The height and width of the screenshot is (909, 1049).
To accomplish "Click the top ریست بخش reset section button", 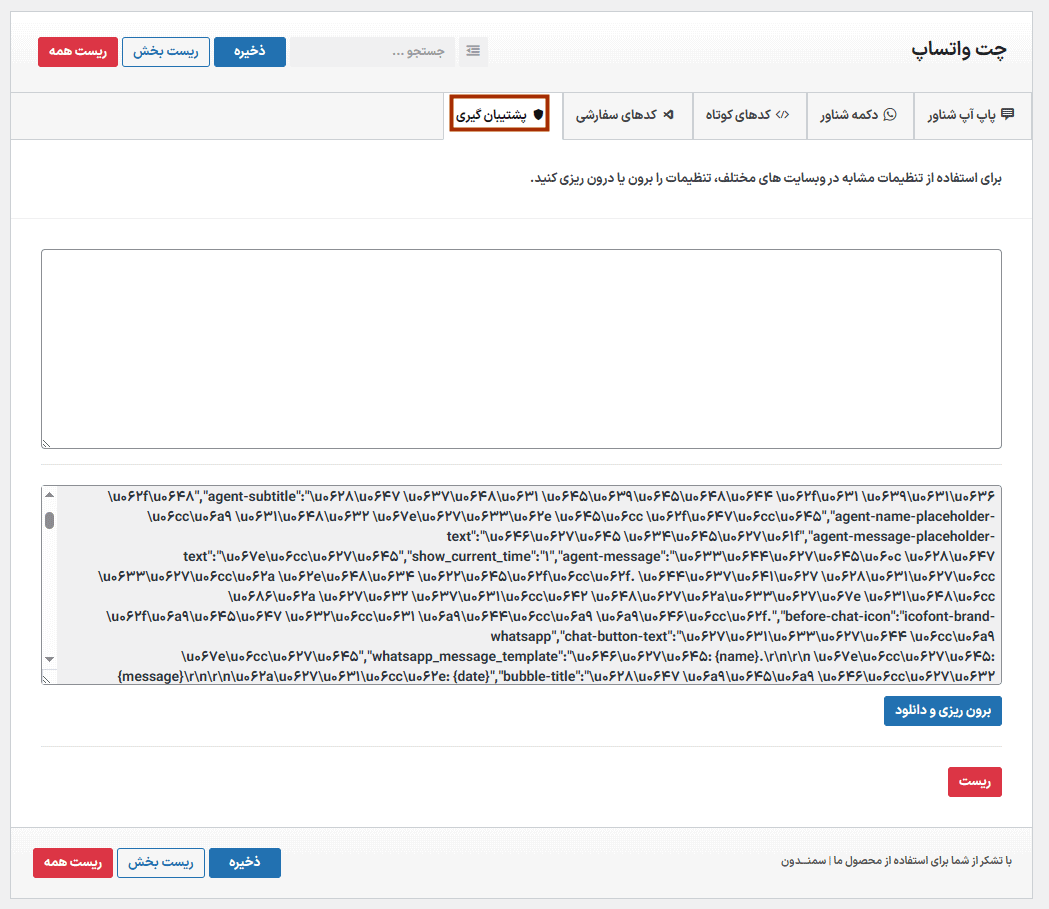I will point(166,52).
